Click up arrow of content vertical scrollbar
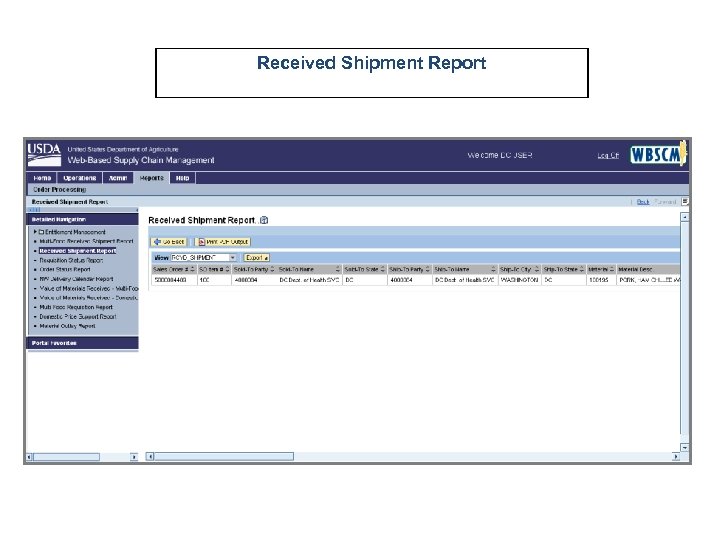 pos(685,217)
